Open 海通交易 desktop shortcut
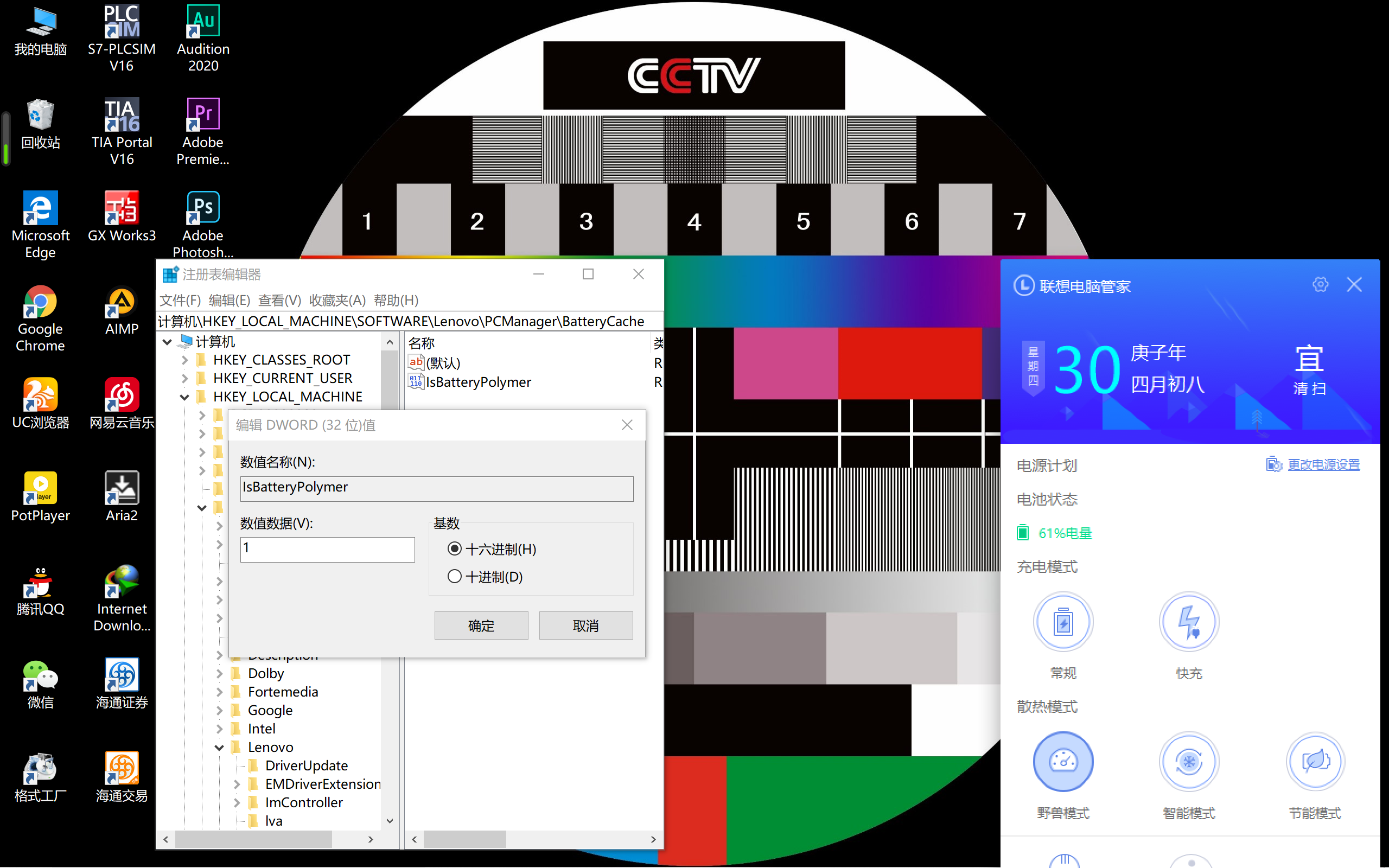The height and width of the screenshot is (868, 1389). tap(122, 777)
